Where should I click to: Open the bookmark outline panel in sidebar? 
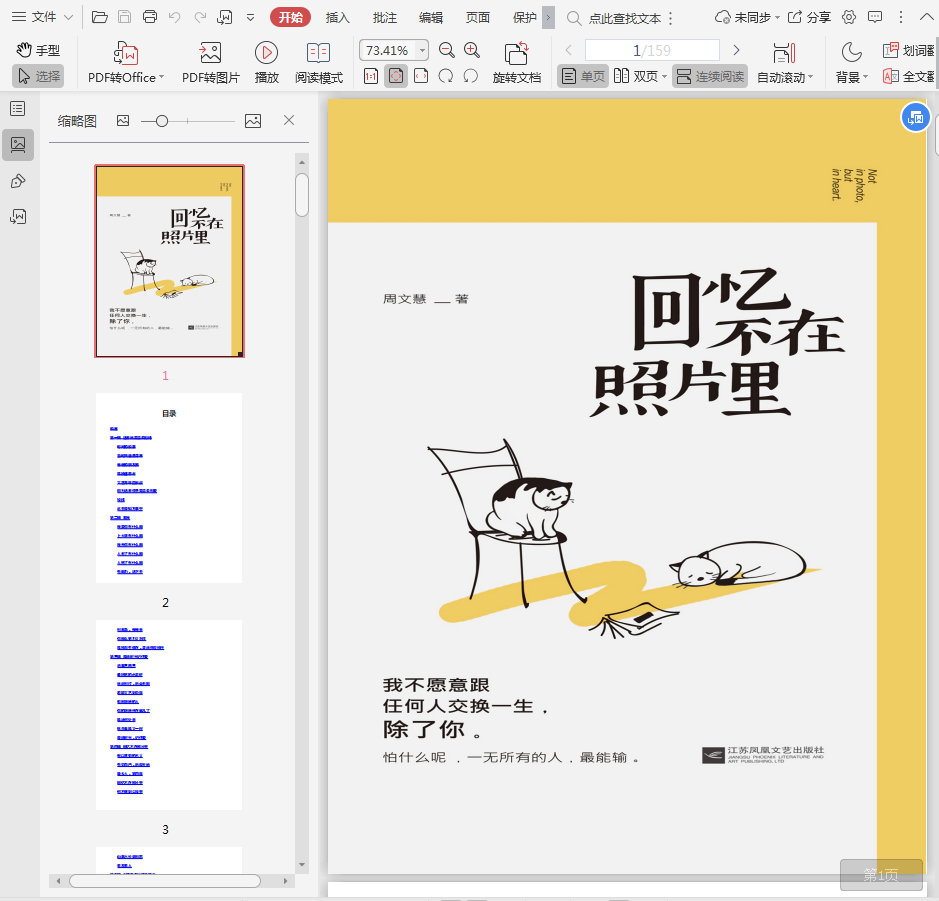18,109
